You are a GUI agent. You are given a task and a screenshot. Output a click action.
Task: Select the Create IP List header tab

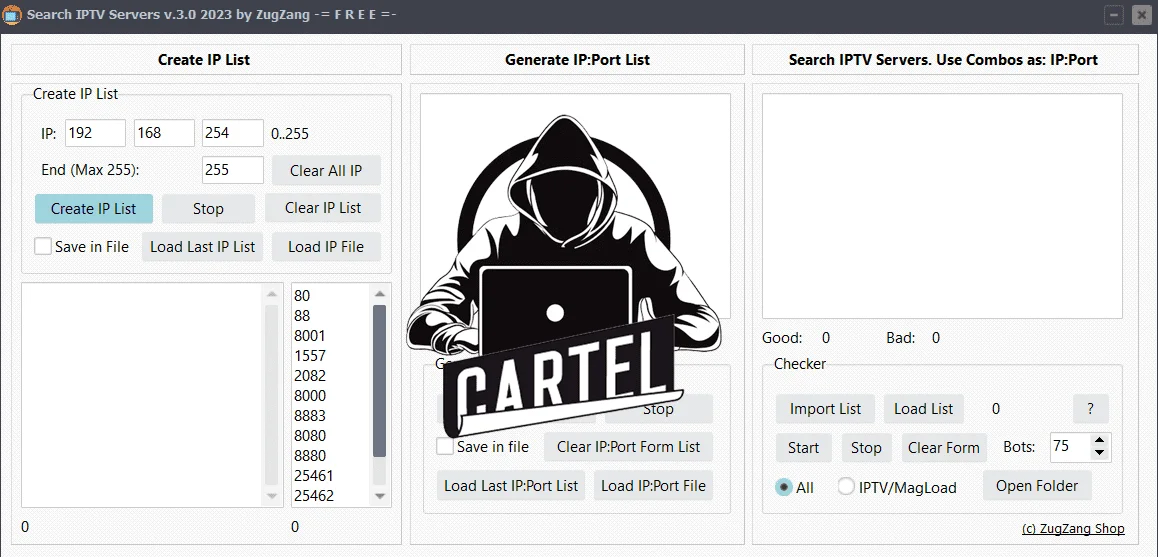206,60
